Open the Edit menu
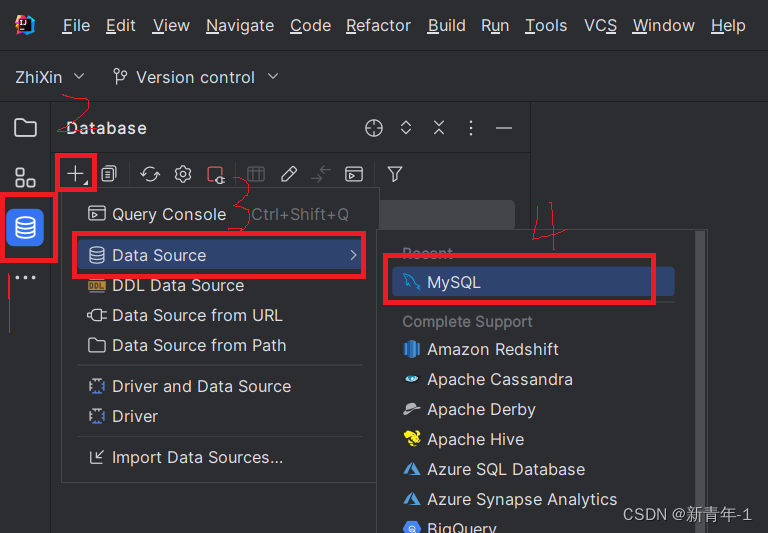Image resolution: width=768 pixels, height=533 pixels. point(120,25)
